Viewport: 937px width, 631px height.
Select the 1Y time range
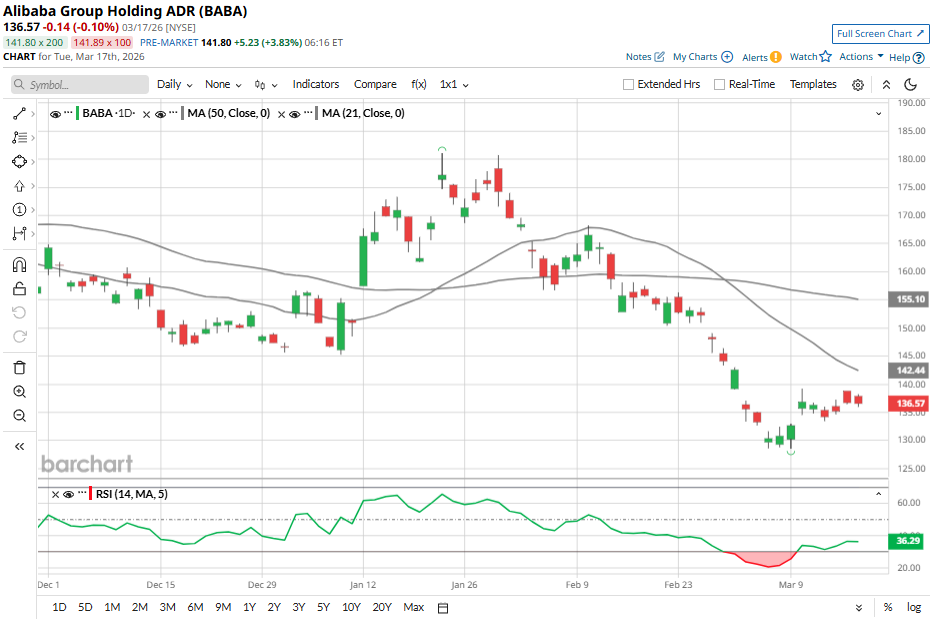pos(249,608)
